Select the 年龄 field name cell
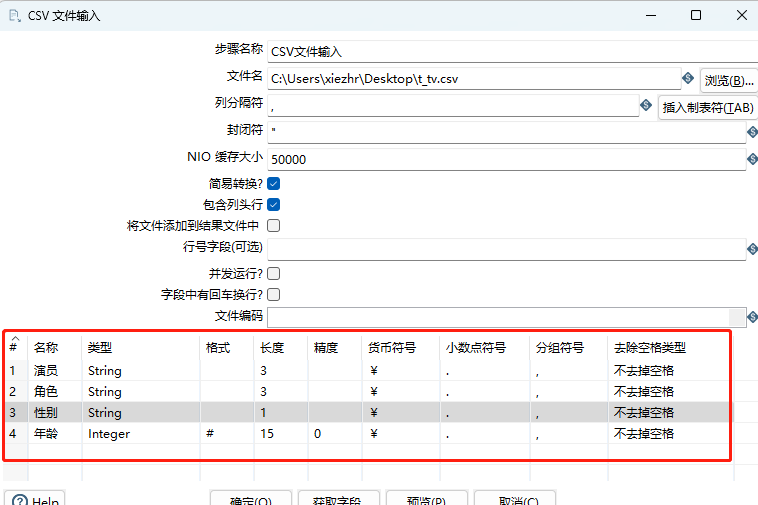758x505 pixels. click(55, 433)
